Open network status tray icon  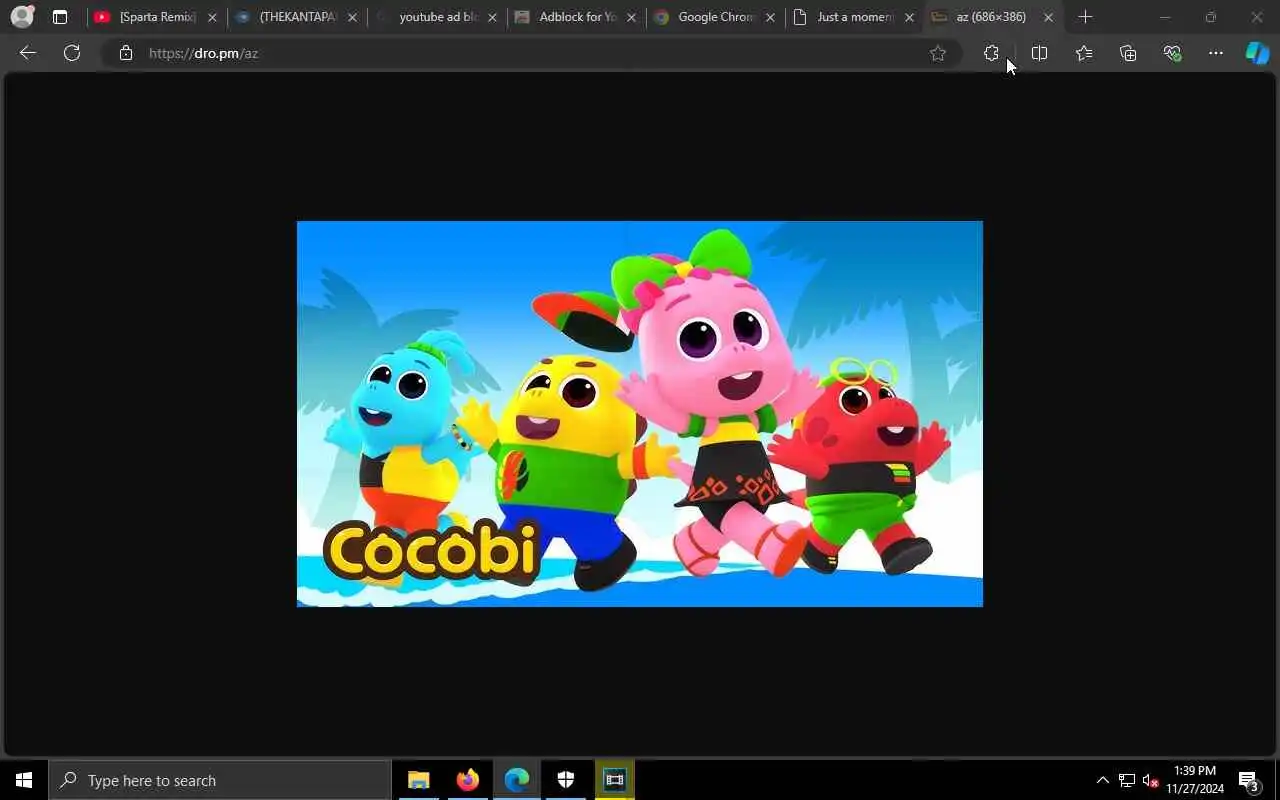[x=1127, y=780]
